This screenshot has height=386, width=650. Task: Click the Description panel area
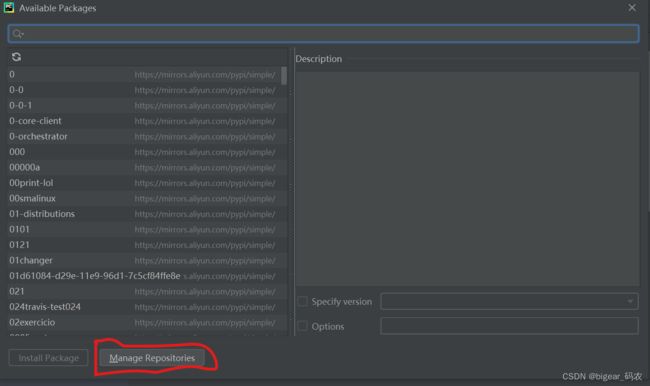tap(467, 178)
